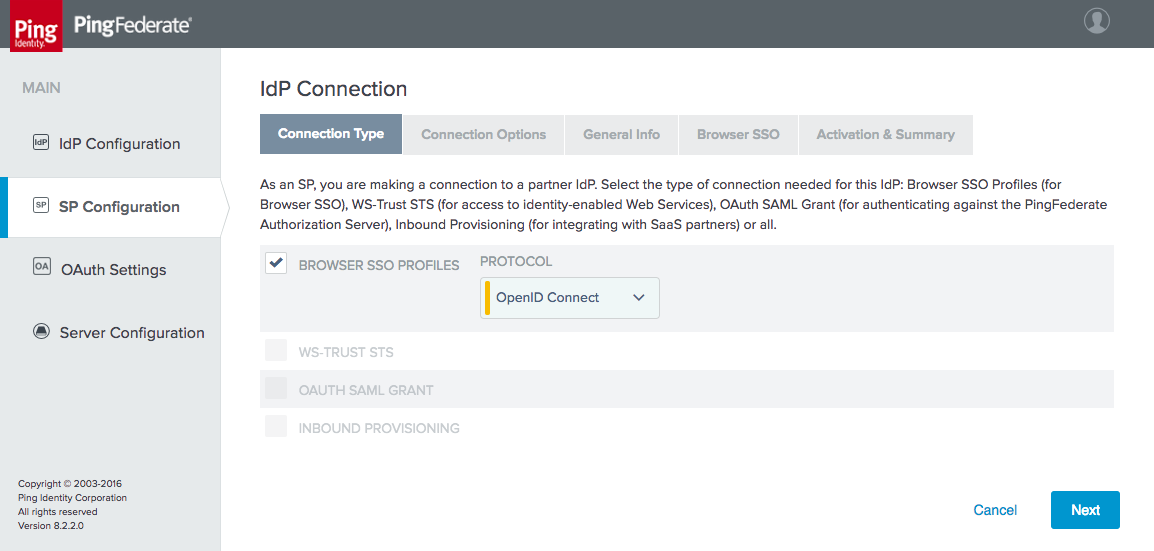
Task: Switch to the Connection Options tab
Action: point(484,135)
